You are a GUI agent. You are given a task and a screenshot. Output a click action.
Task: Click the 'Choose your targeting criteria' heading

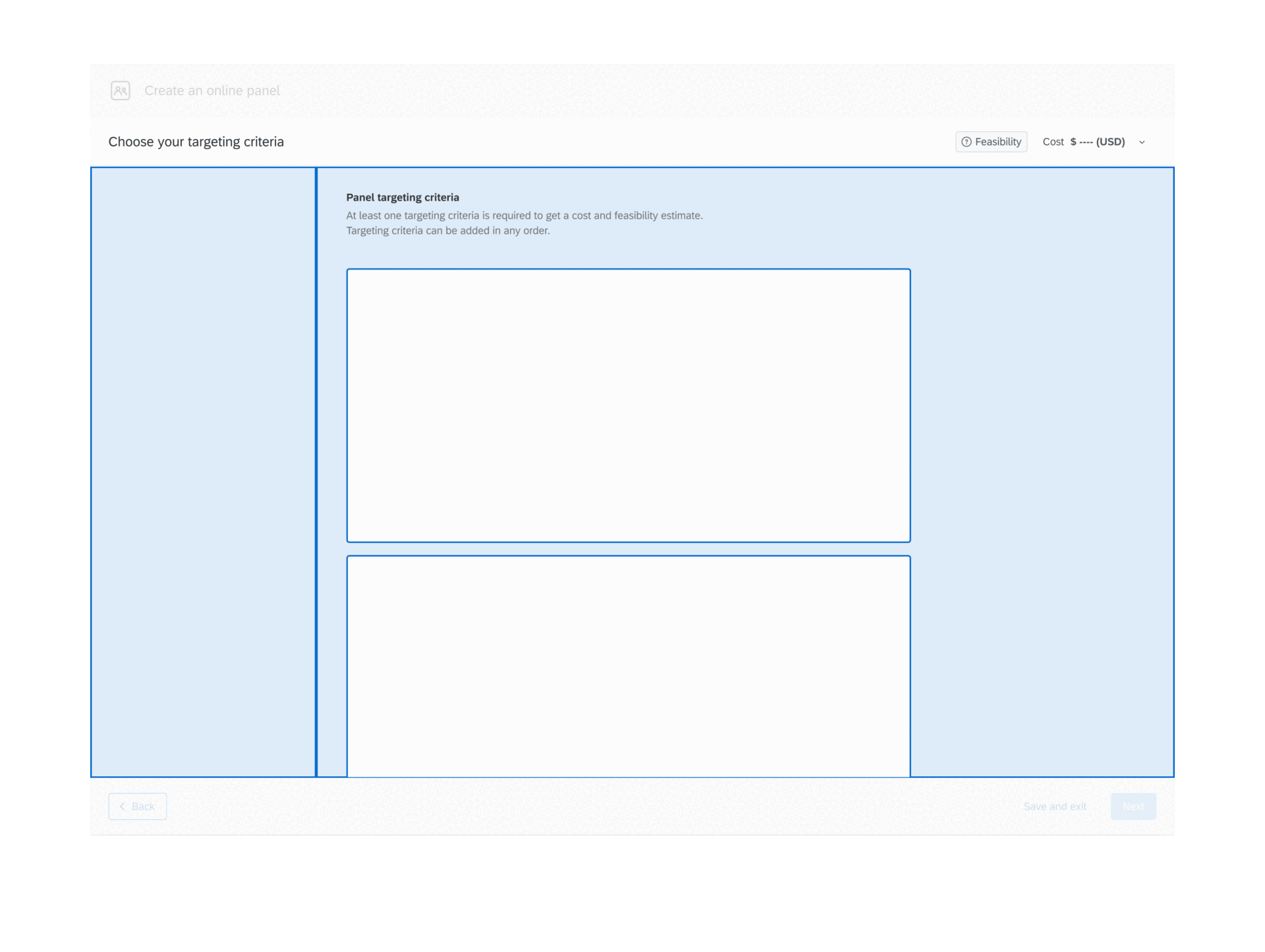click(x=196, y=142)
